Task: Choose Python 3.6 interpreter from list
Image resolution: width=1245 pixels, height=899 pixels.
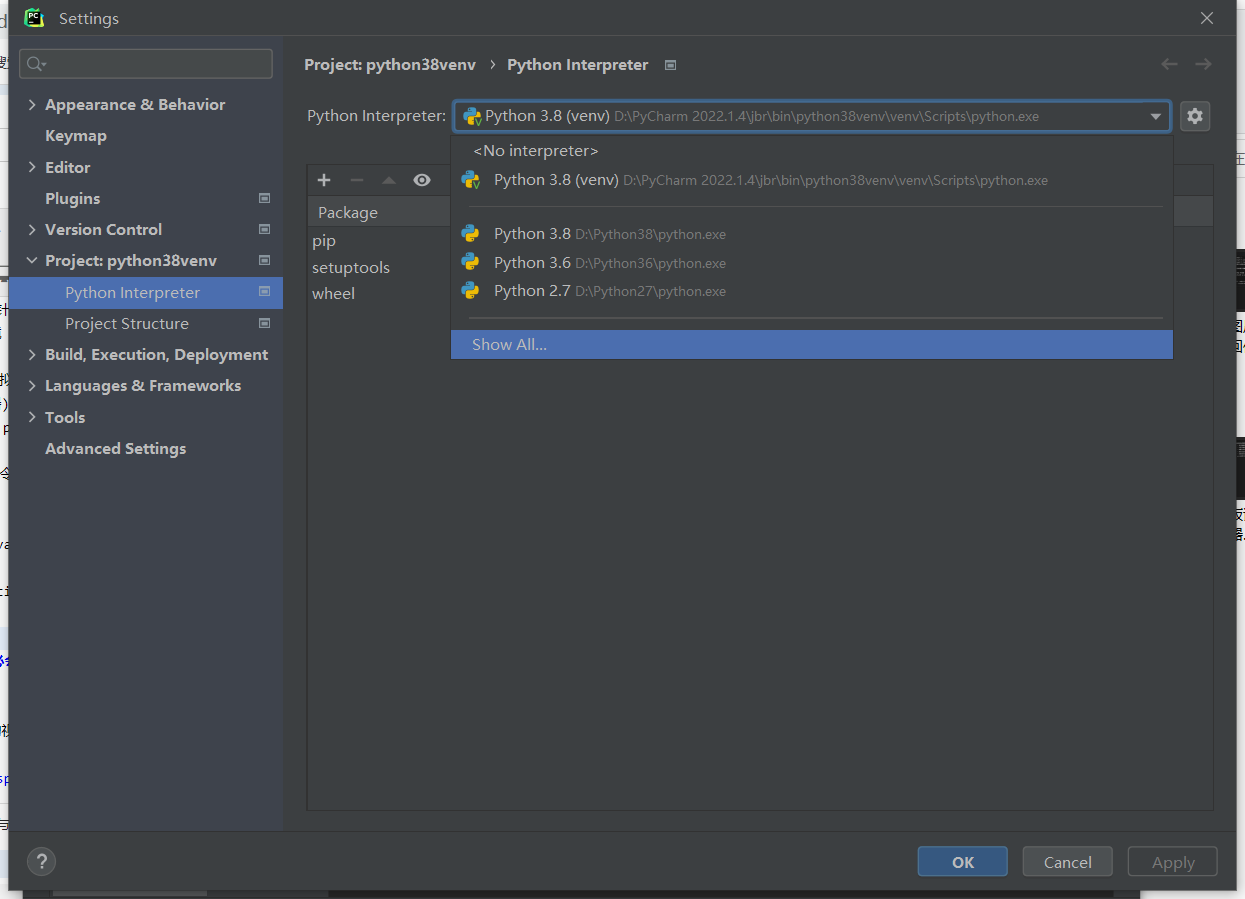Action: point(532,263)
